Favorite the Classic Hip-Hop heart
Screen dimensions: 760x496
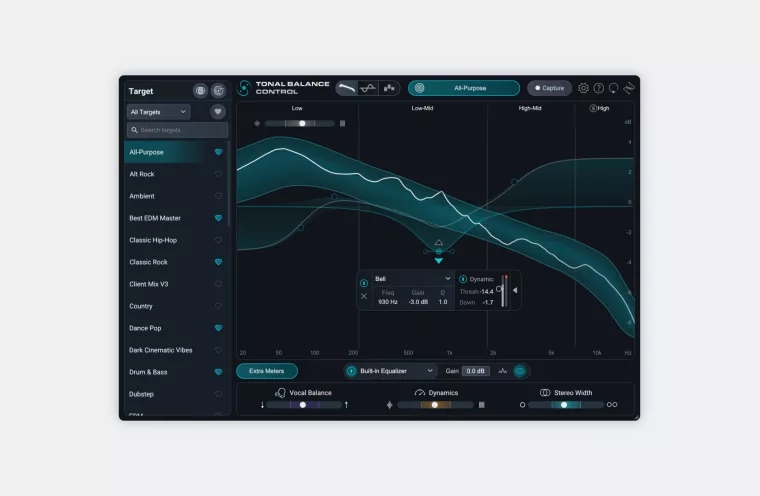[x=218, y=240]
